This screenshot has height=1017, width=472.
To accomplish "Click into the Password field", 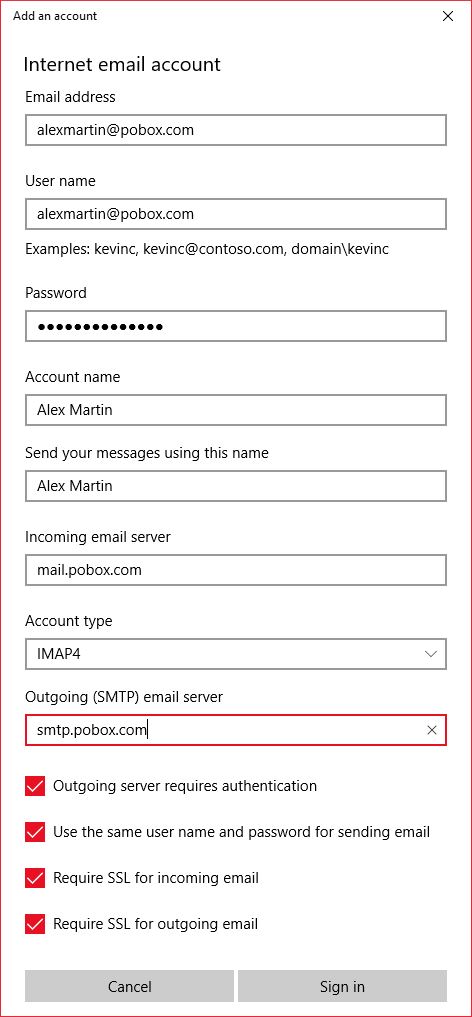I will [x=236, y=326].
